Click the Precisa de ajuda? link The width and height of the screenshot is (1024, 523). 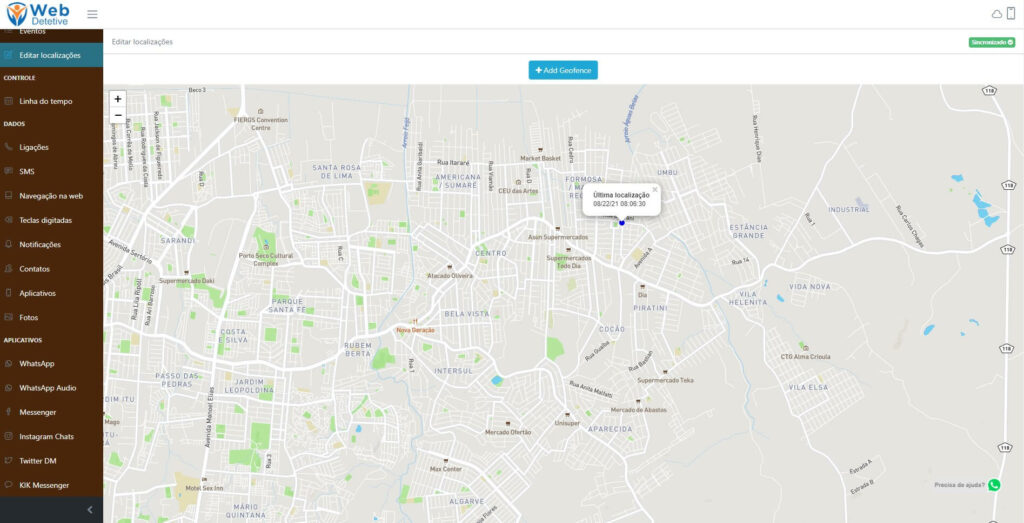[959, 485]
